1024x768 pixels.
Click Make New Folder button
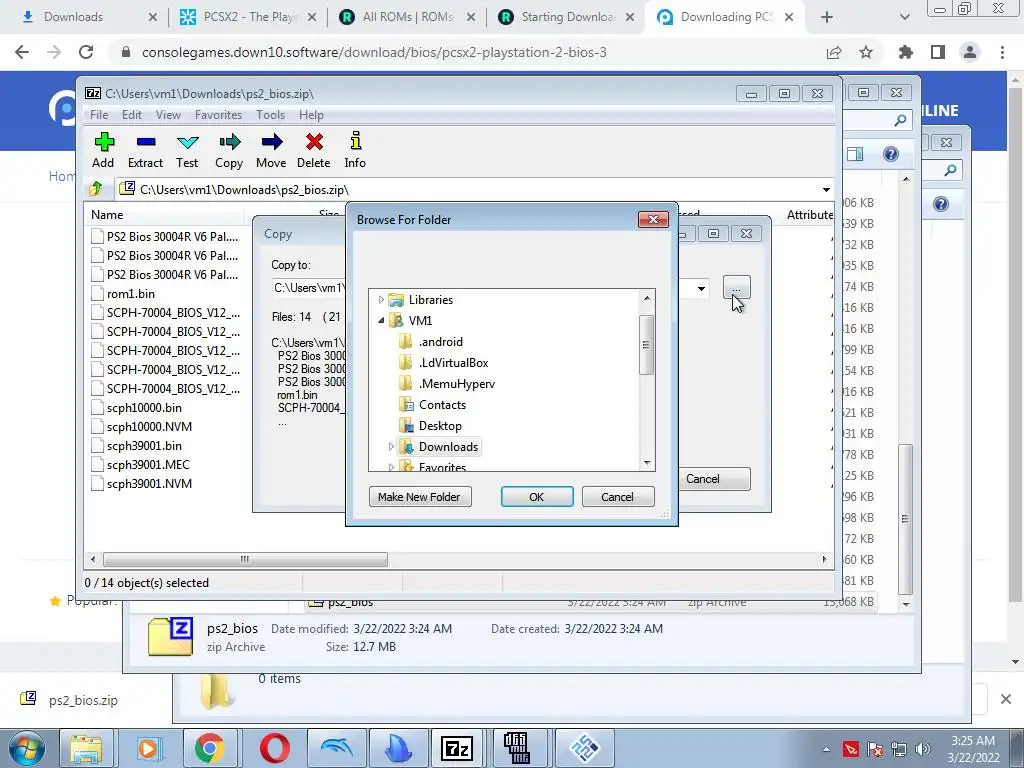[420, 497]
